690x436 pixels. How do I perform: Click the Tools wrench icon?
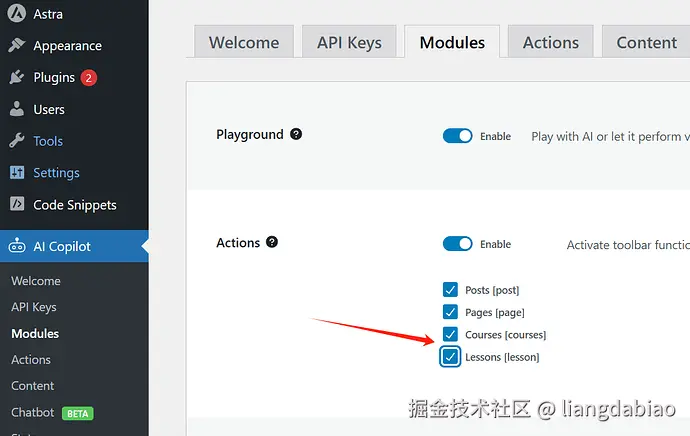(x=17, y=141)
